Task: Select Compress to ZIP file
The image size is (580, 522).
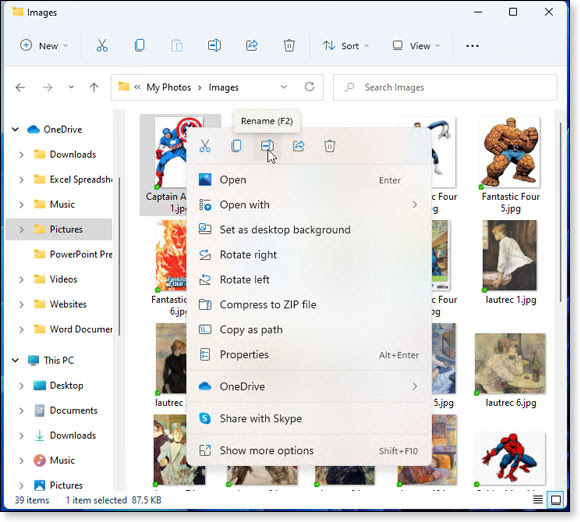Action: (x=309, y=304)
